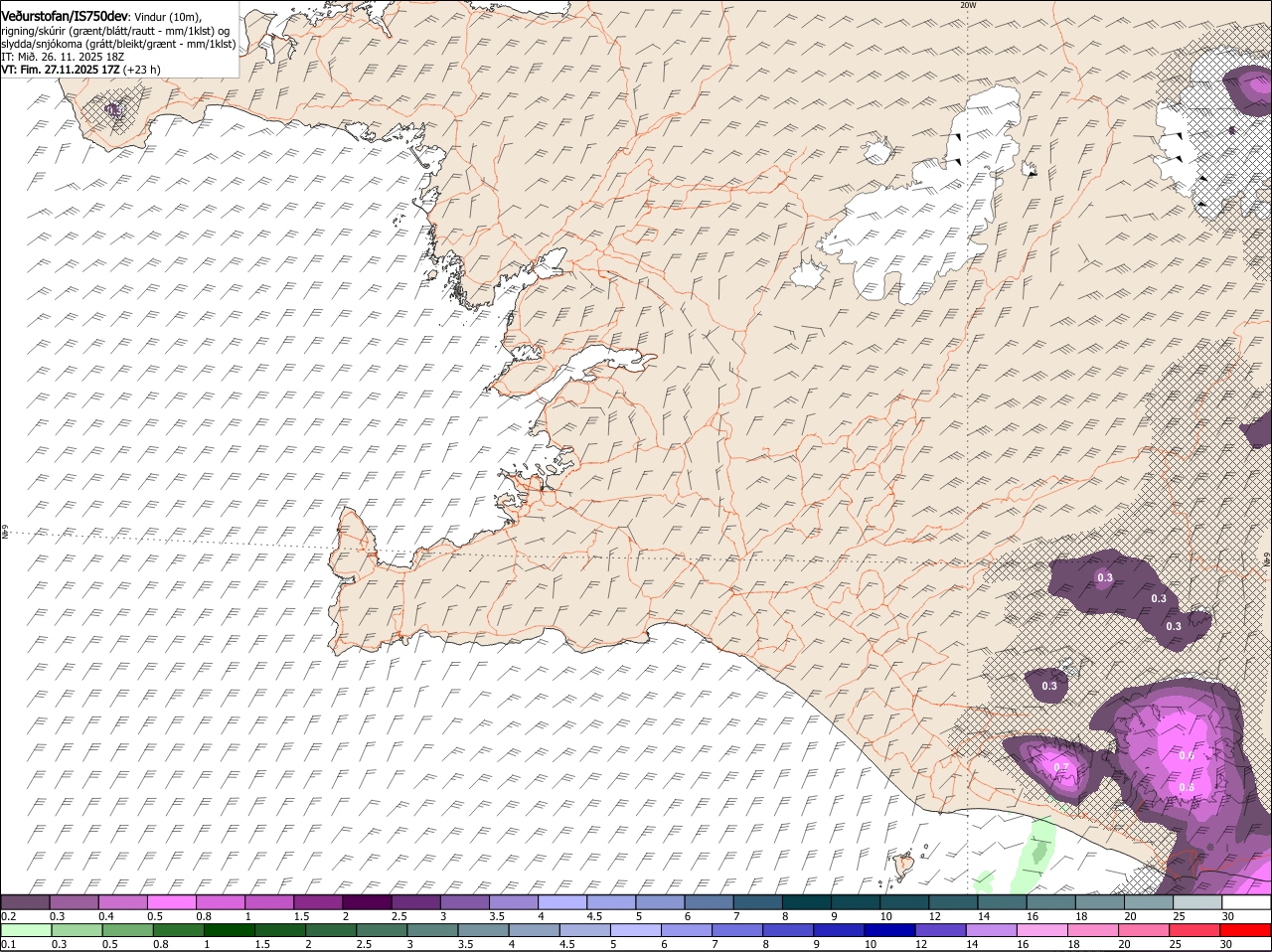
Task: Select top-row light blue swatch starting at 4
Action: coord(562,902)
